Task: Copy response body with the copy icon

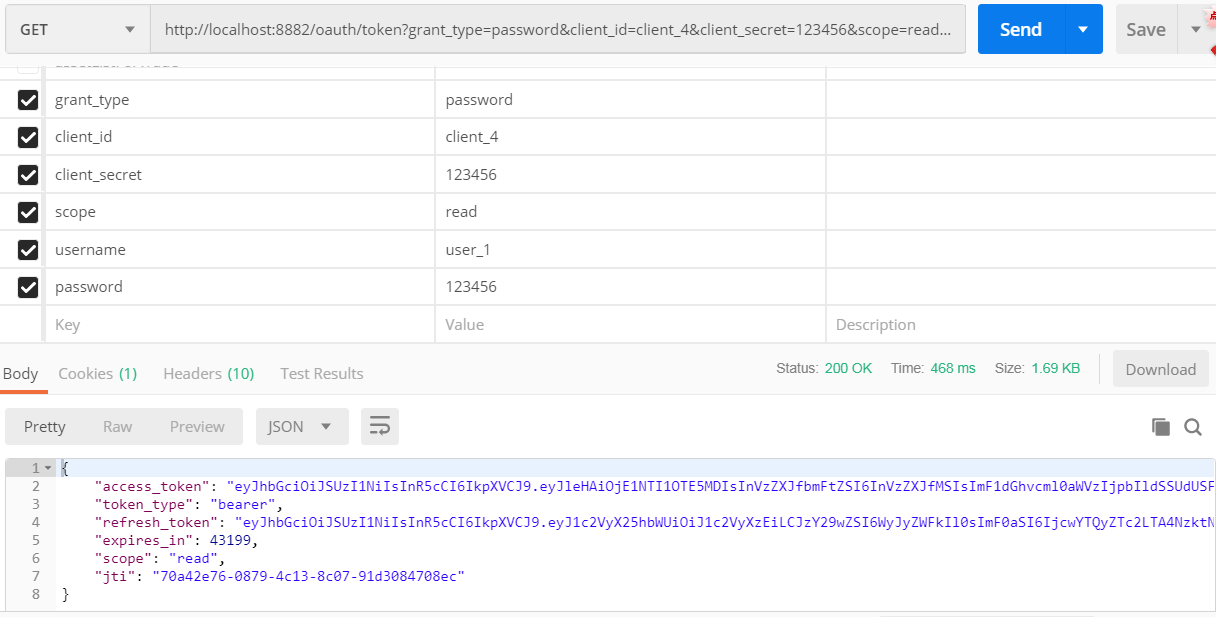Action: 1161,427
